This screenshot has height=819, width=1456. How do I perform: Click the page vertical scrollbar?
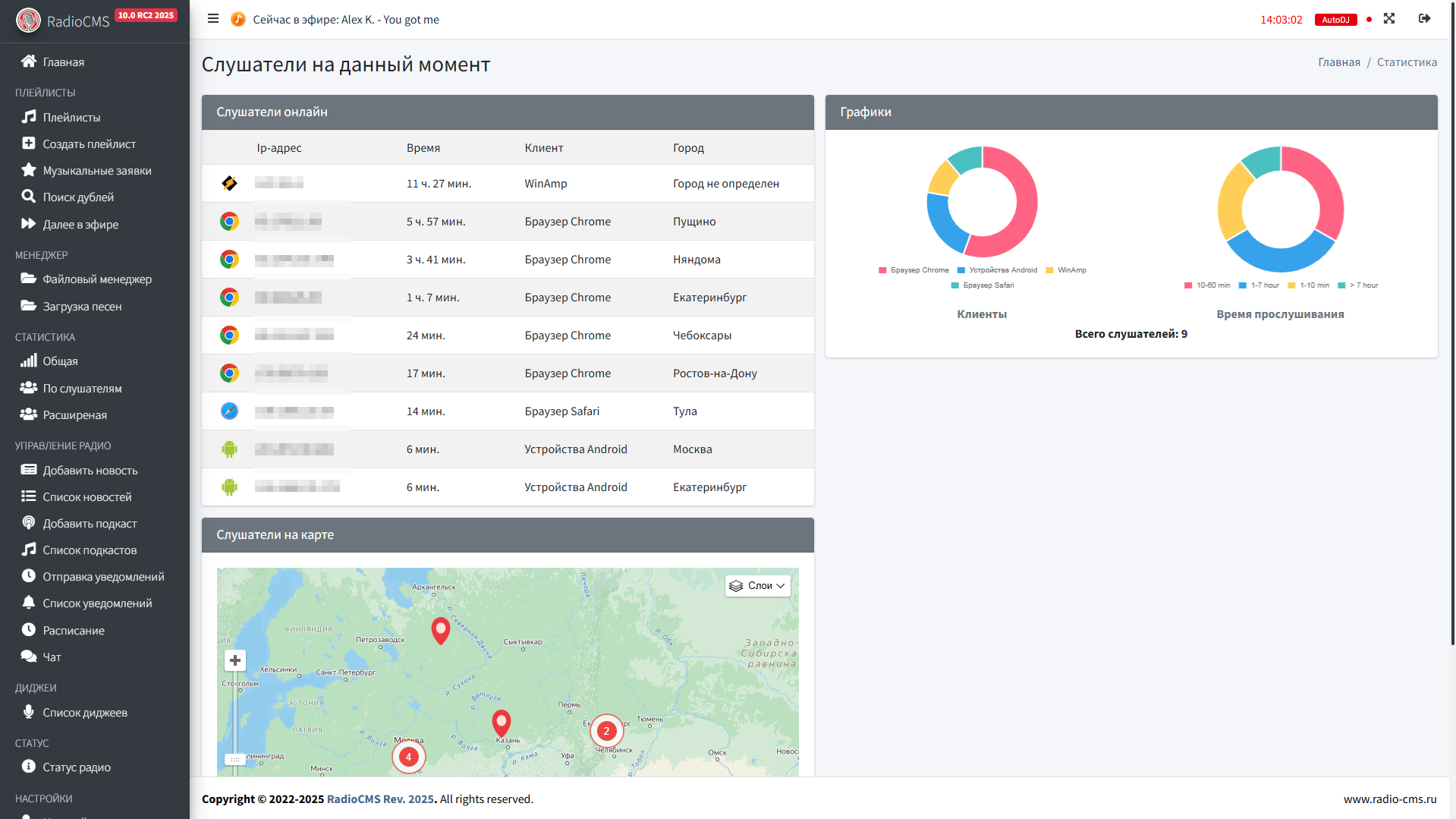1451,304
